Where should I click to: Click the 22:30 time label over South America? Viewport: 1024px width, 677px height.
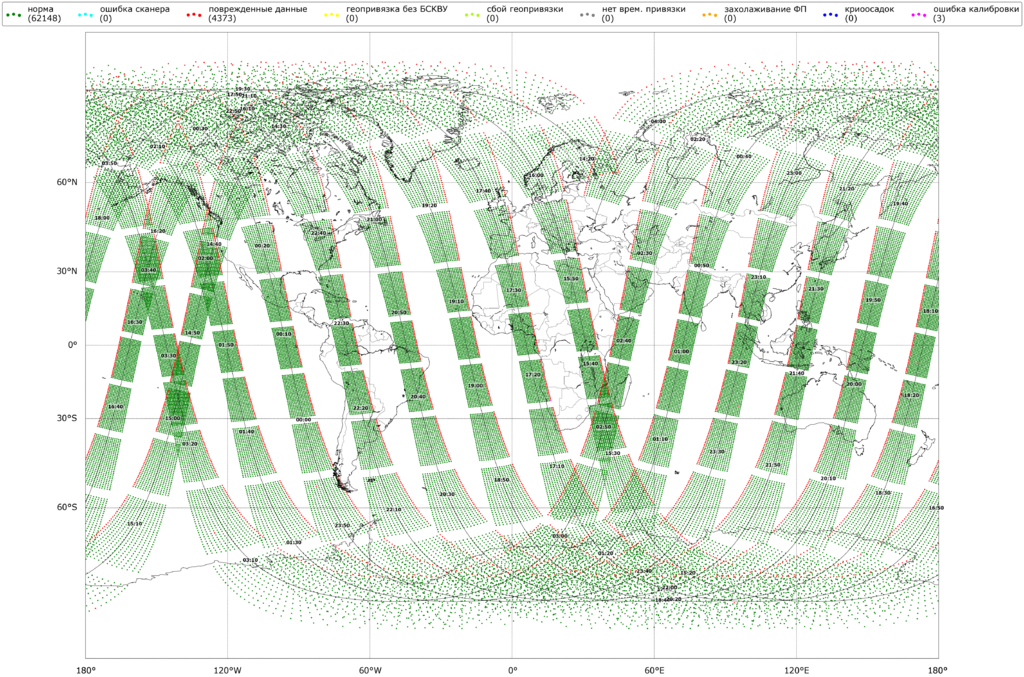[341, 323]
